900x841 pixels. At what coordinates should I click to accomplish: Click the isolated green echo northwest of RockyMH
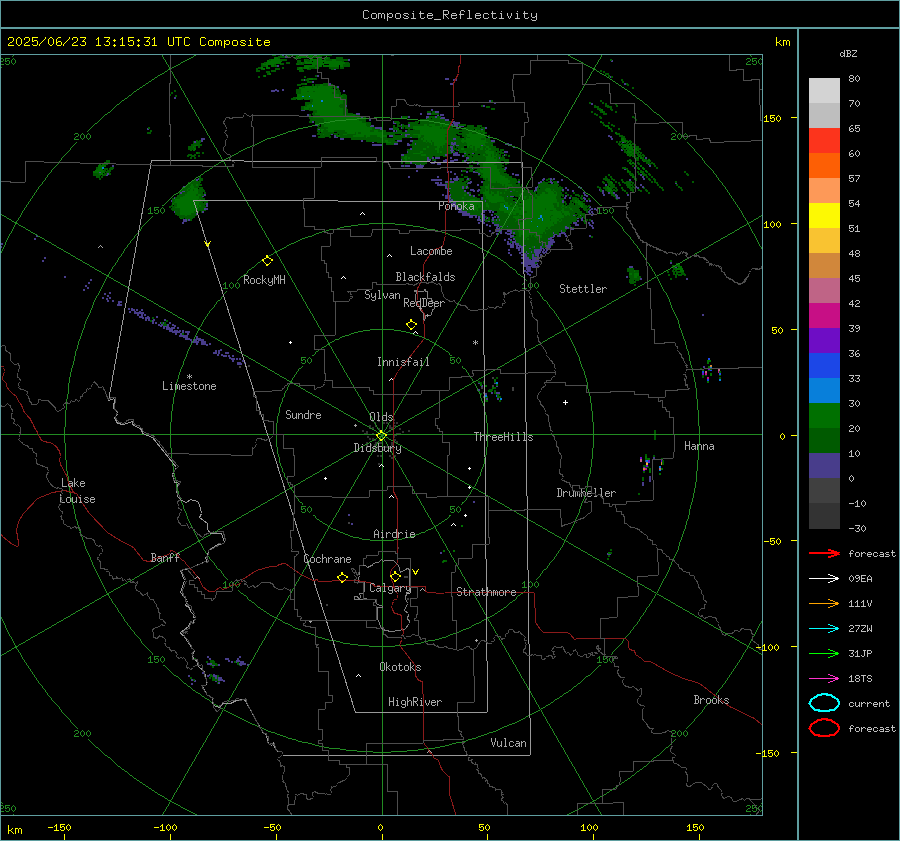188,199
